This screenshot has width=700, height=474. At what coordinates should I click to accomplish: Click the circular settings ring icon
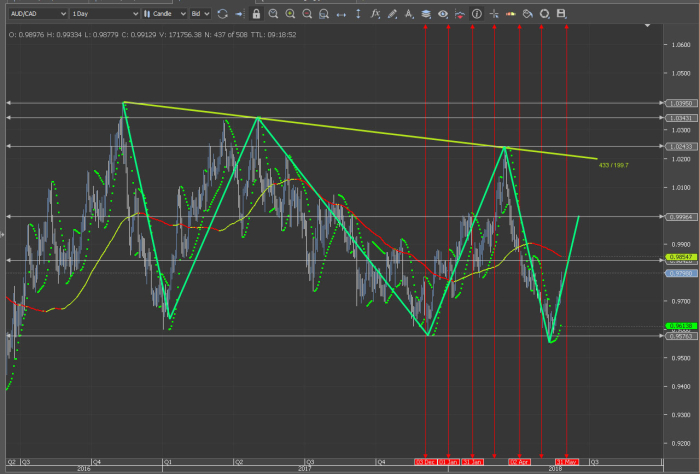coord(545,14)
